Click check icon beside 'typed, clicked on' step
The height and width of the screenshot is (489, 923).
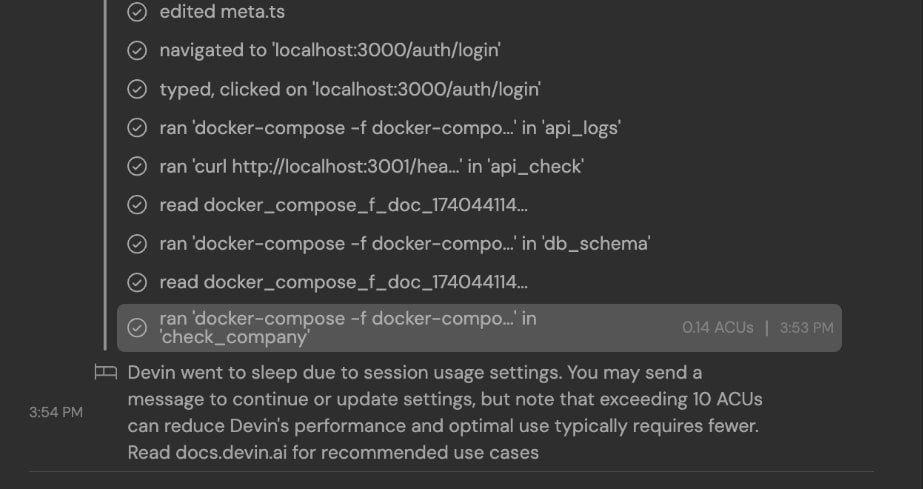pos(138,90)
